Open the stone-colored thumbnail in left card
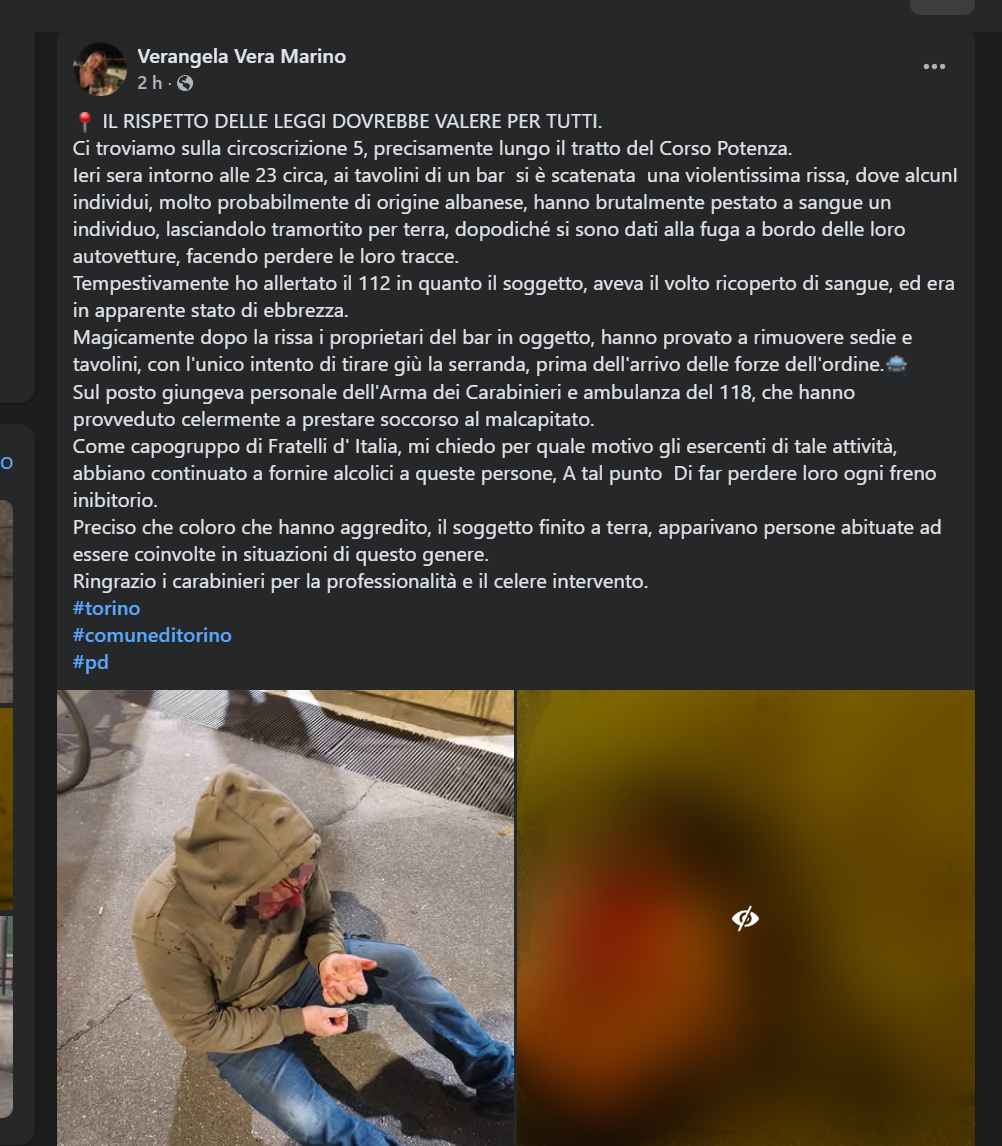The height and width of the screenshot is (1146, 1002). pos(7,601)
